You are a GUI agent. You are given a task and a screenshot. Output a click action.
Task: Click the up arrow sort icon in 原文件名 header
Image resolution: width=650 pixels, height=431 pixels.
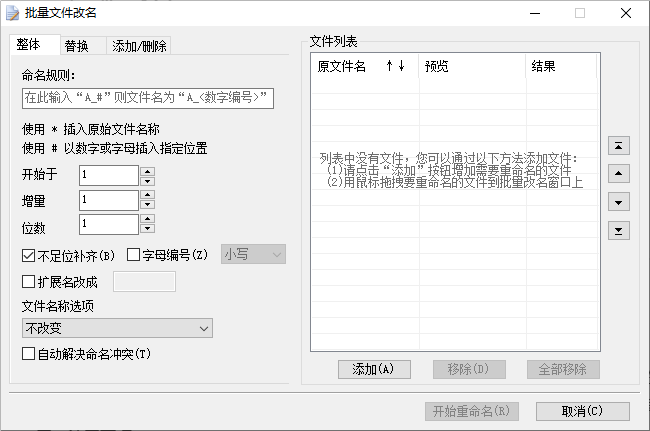click(x=389, y=65)
